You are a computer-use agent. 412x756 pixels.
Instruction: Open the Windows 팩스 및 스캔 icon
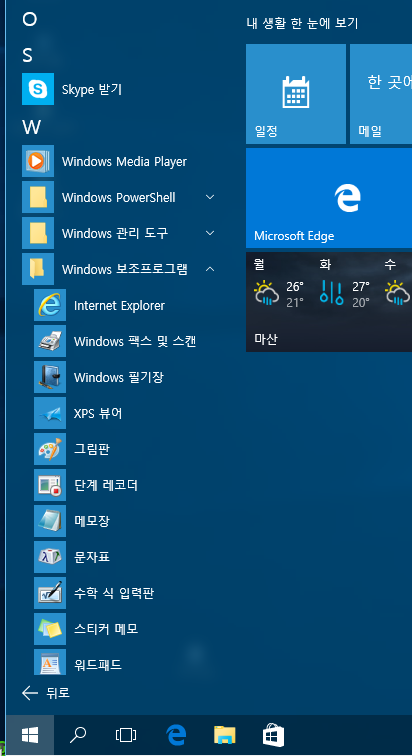(50, 341)
